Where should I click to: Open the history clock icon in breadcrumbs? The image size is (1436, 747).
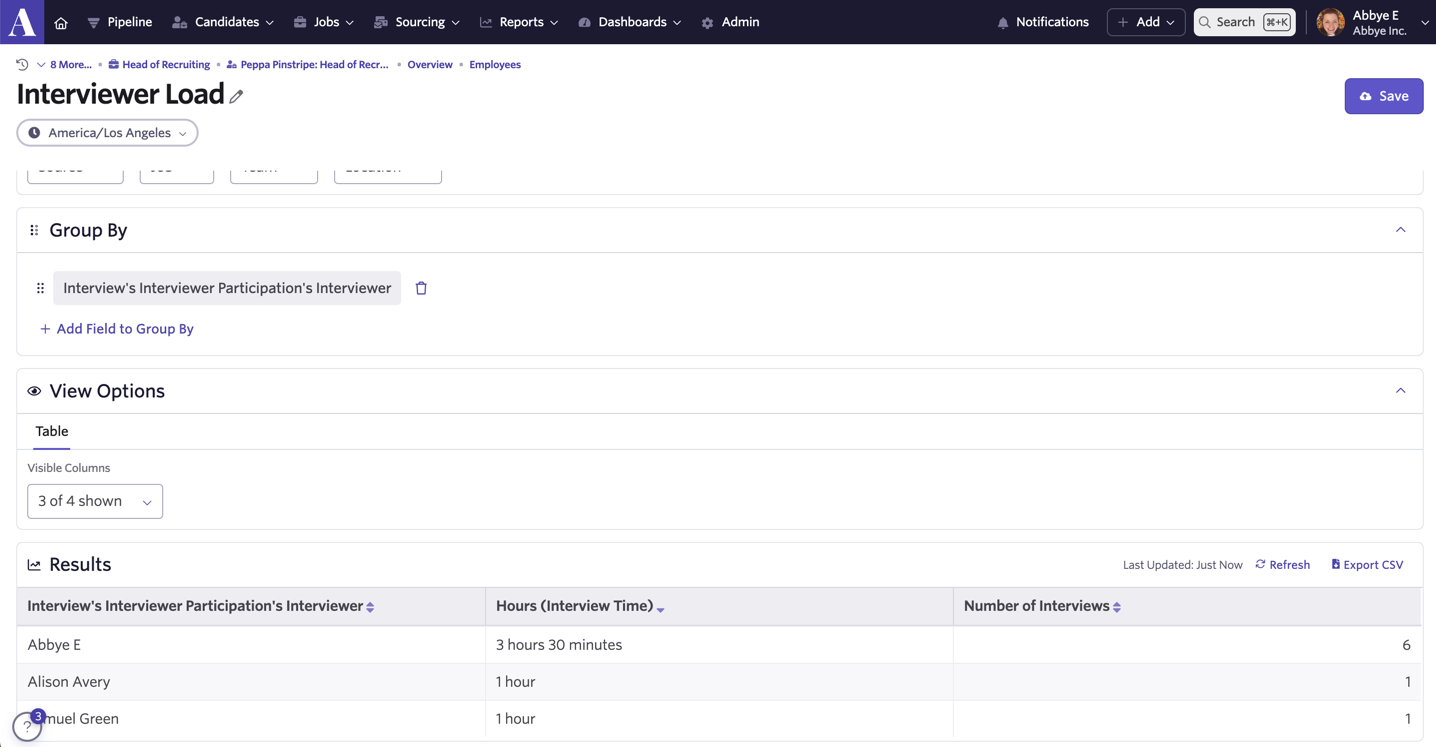[x=22, y=64]
